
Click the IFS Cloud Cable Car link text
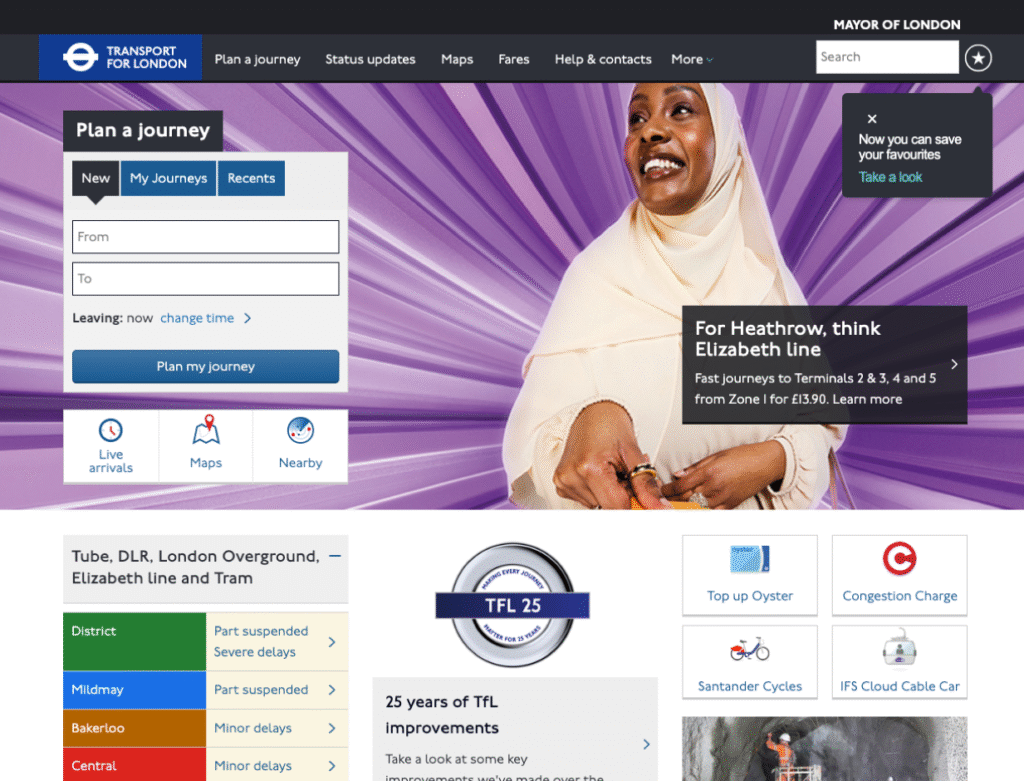pos(899,686)
